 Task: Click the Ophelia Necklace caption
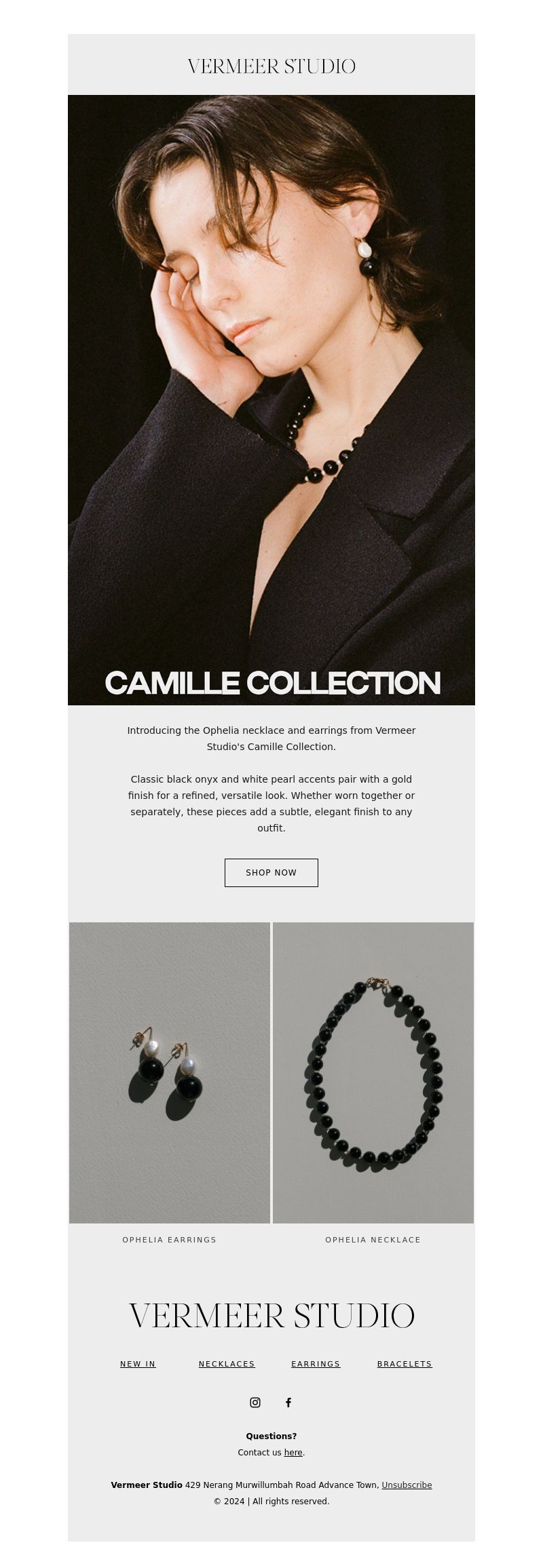373,1240
